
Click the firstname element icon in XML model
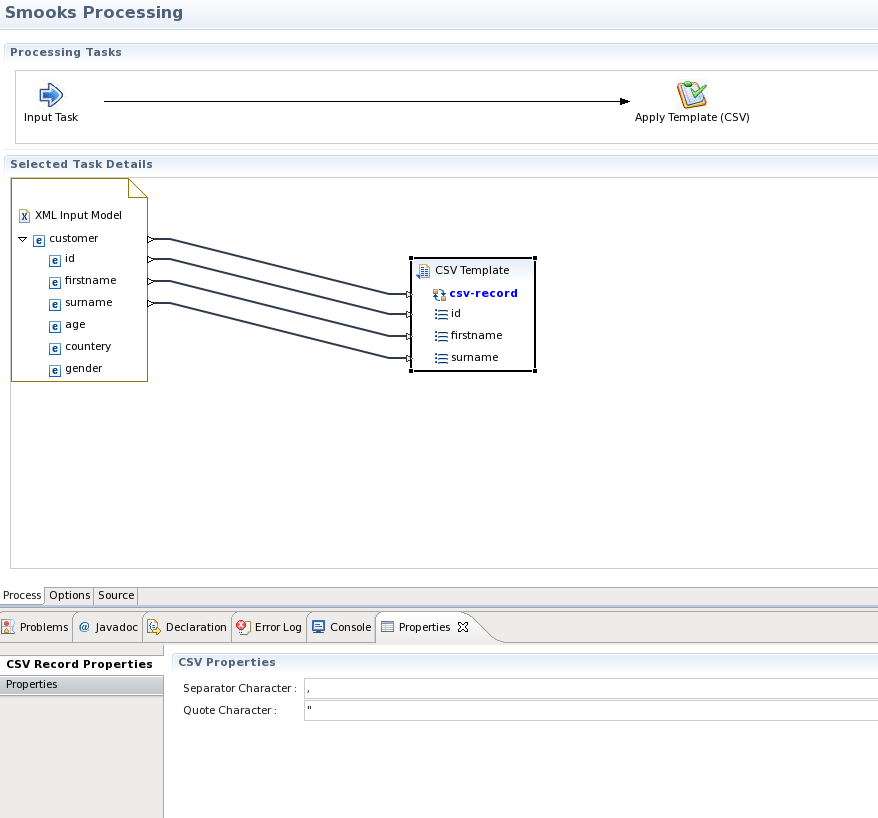(x=55, y=282)
